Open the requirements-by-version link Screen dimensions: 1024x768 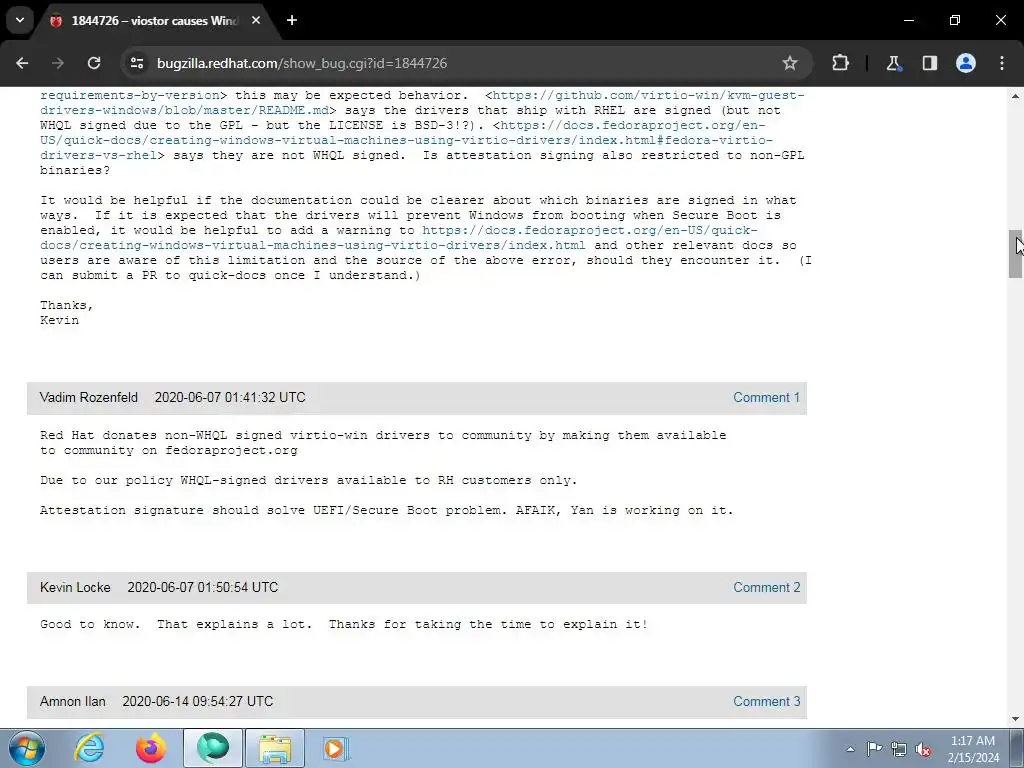(129, 95)
